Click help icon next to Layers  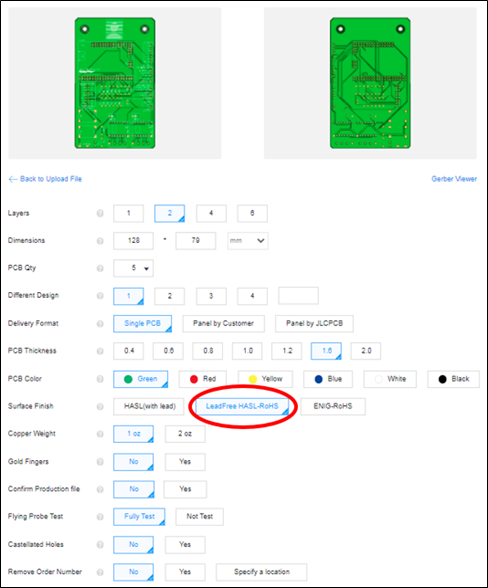tap(100, 213)
